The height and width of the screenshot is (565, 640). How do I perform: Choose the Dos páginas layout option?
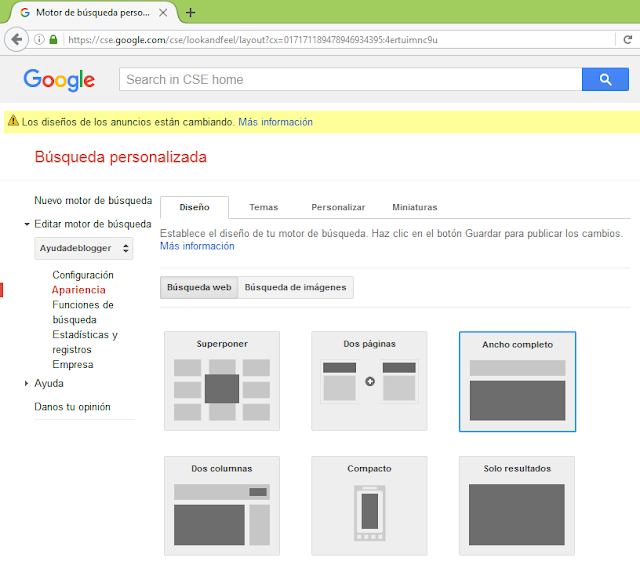pyautogui.click(x=369, y=381)
